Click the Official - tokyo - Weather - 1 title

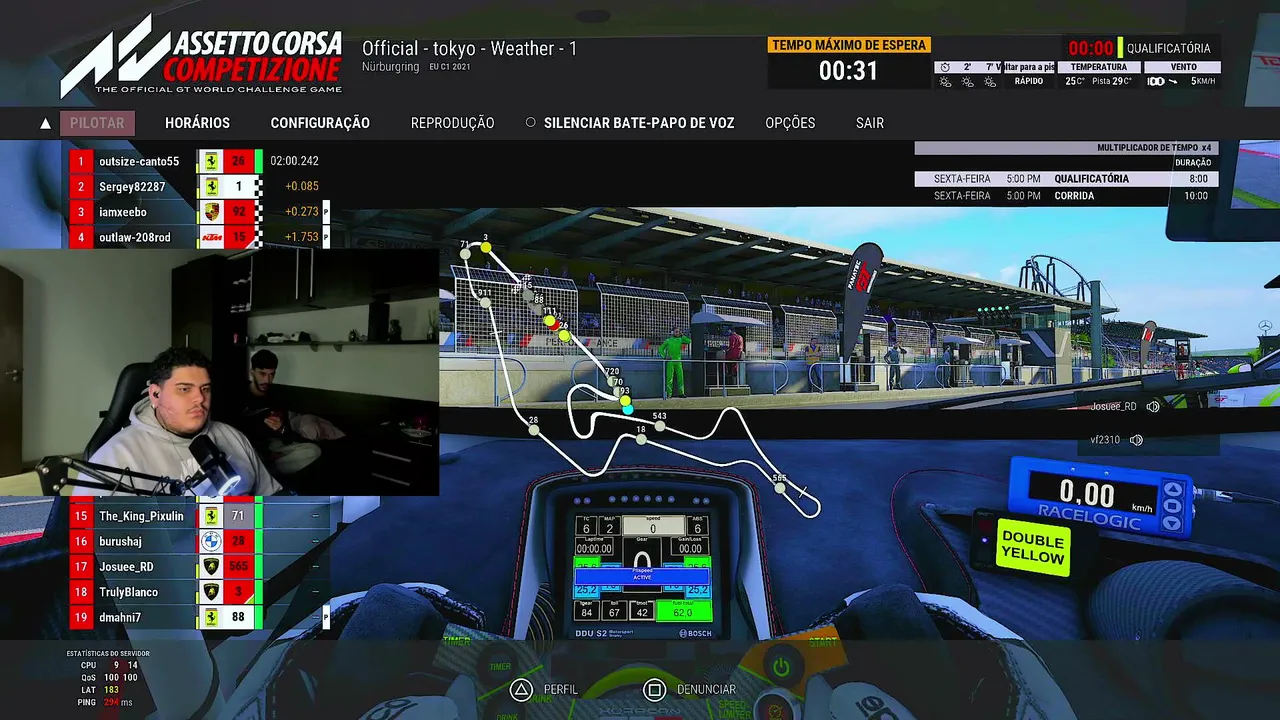tap(469, 48)
